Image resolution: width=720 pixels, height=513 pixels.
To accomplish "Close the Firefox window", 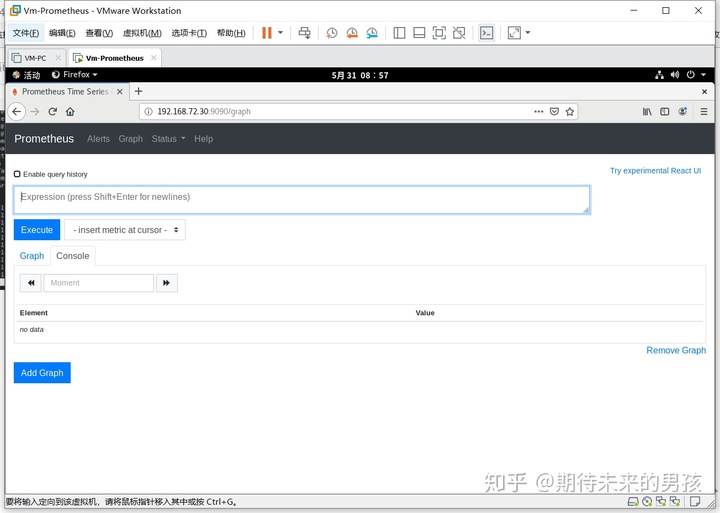I will click(704, 92).
